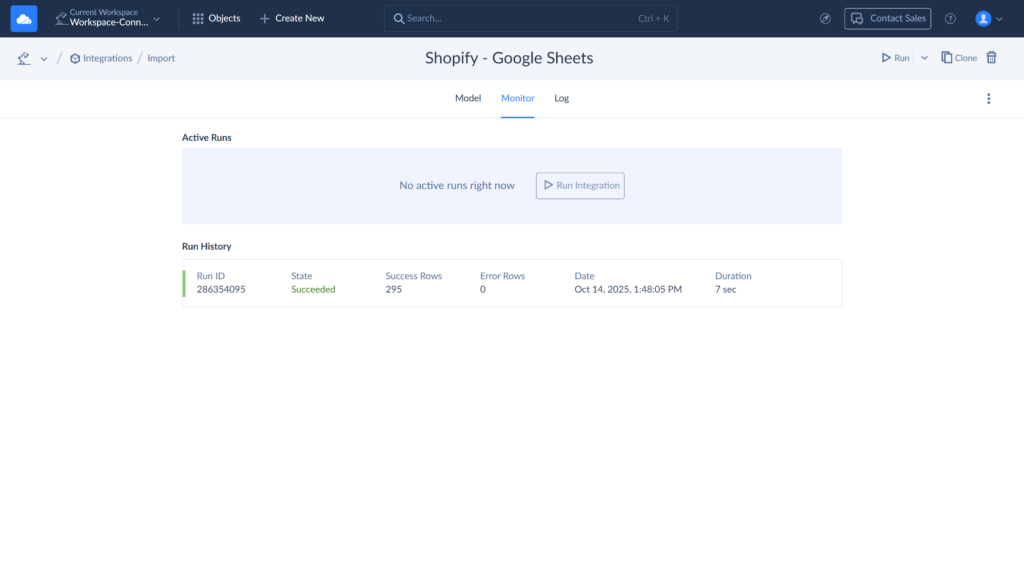Switch to the Log tab

click(x=561, y=98)
